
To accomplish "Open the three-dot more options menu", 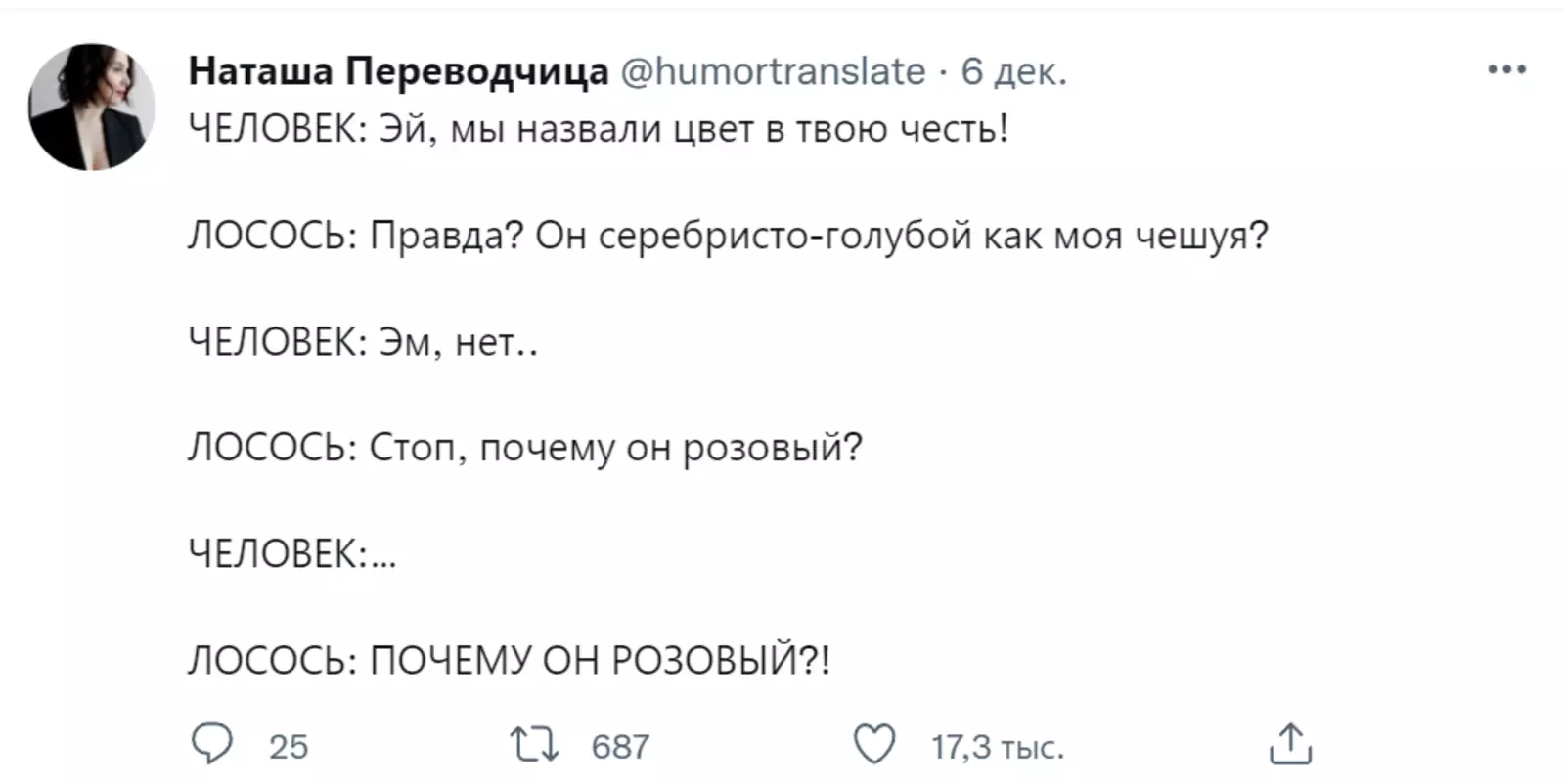I will pyautogui.click(x=1506, y=70).
